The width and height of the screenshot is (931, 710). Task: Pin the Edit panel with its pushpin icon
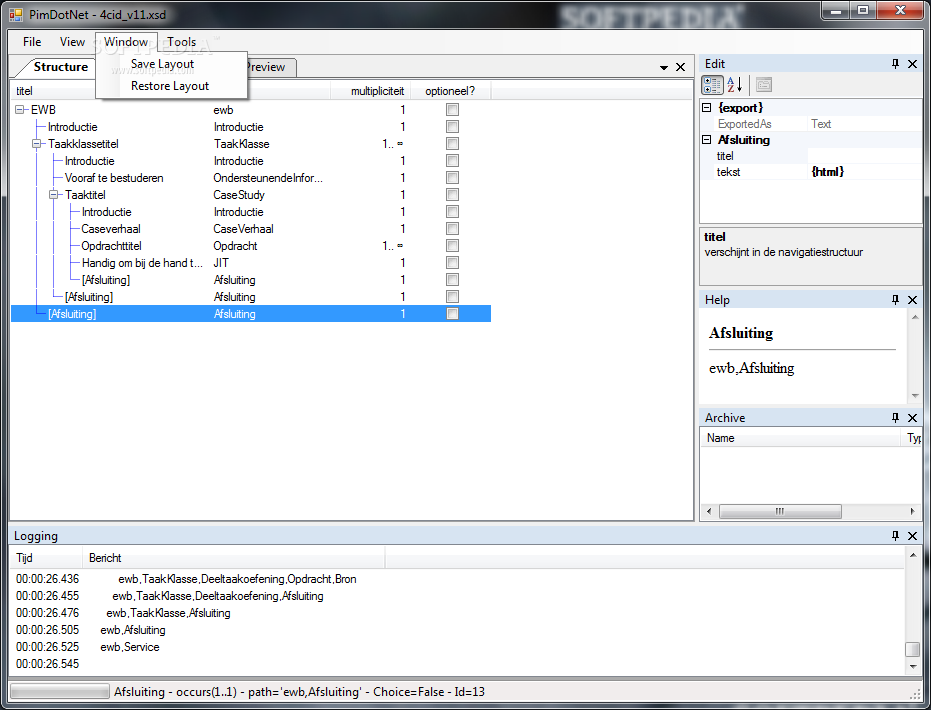point(895,64)
